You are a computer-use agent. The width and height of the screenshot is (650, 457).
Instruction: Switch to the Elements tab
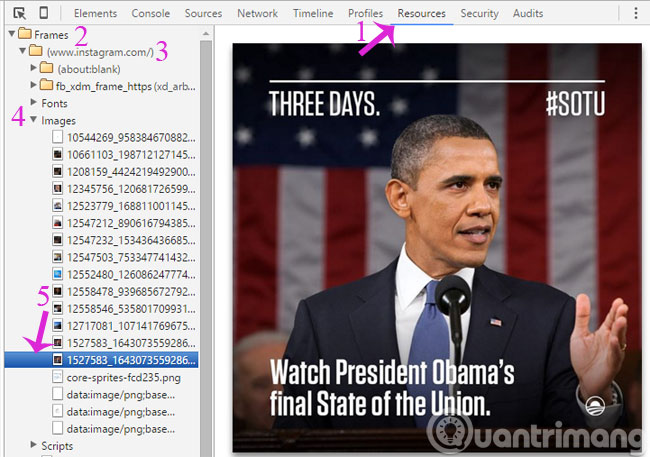(95, 13)
